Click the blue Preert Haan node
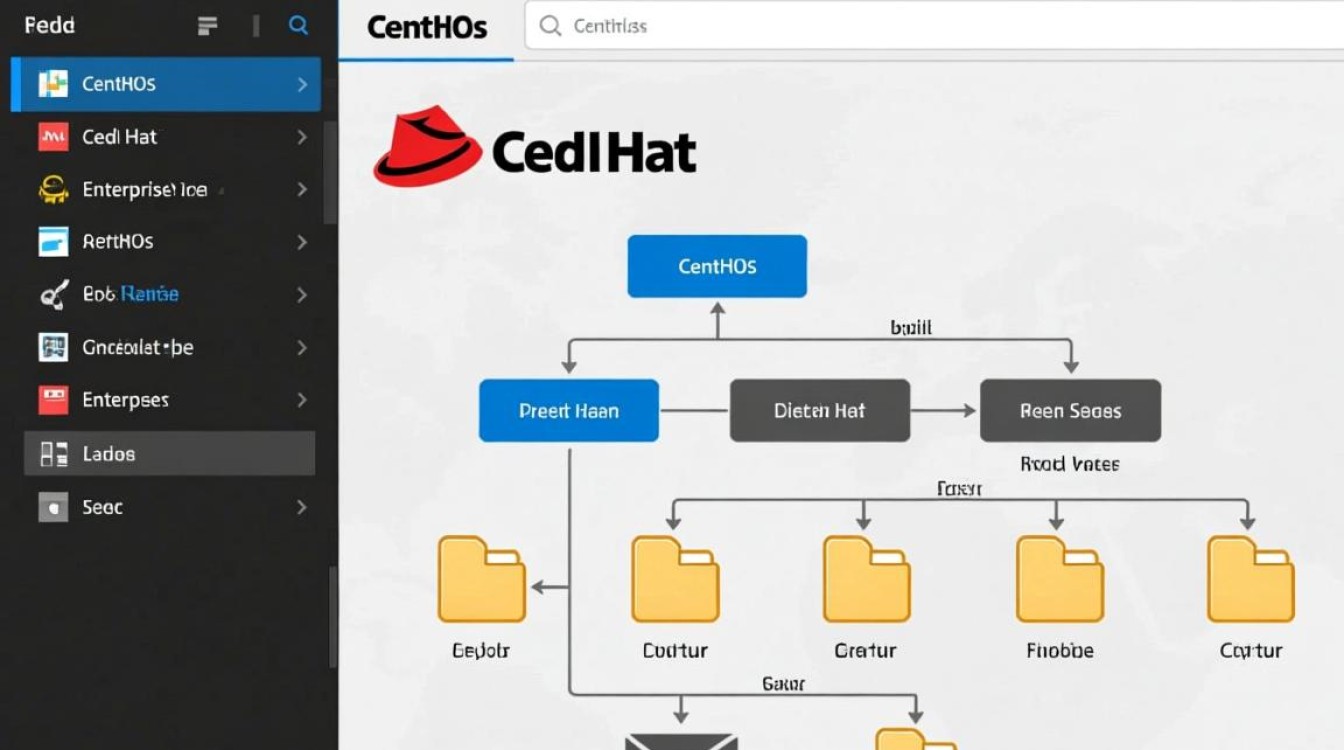Viewport: 1344px width, 750px height. pyautogui.click(x=569, y=410)
